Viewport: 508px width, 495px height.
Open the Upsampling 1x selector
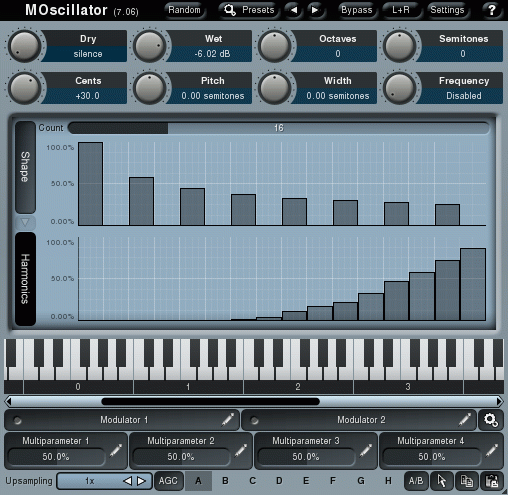click(104, 481)
